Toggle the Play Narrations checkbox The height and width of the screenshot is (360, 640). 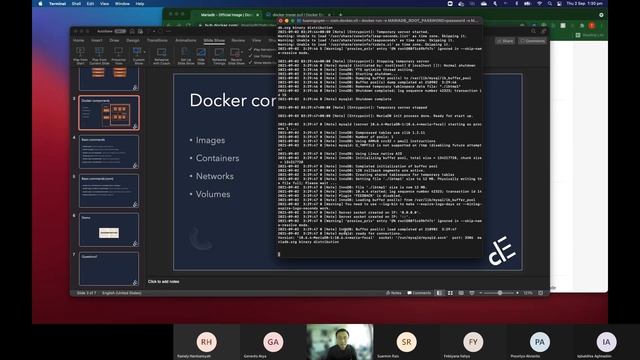coord(250,49)
